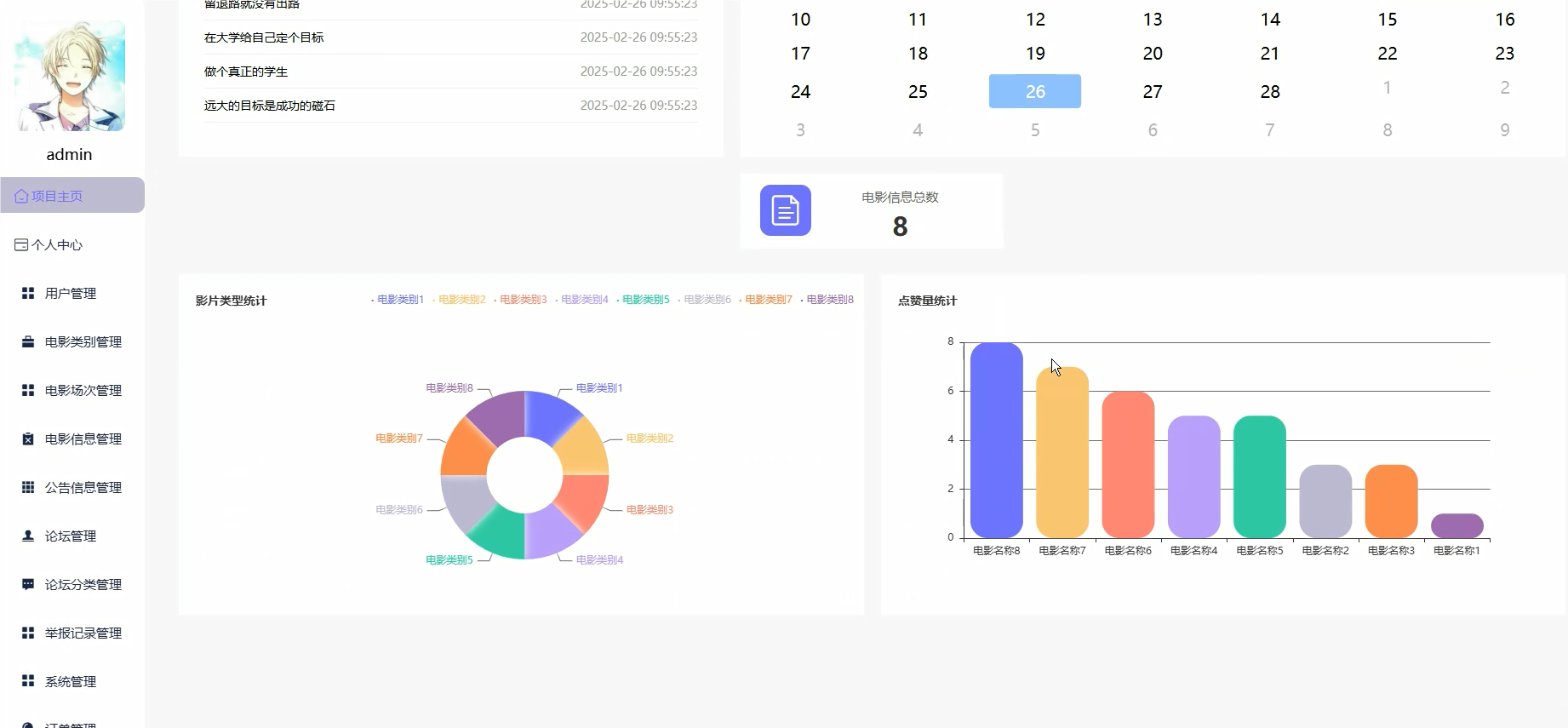Select calendar date 27

pyautogui.click(x=1153, y=91)
